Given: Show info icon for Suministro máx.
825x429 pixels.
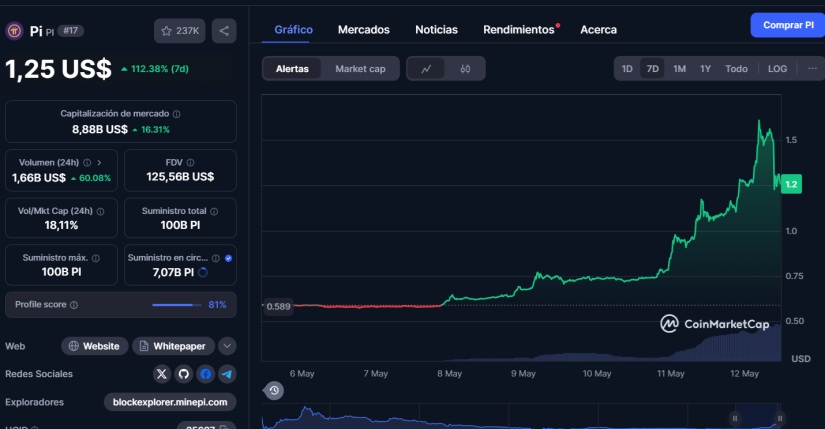Looking at the screenshot, I should click(x=96, y=258).
